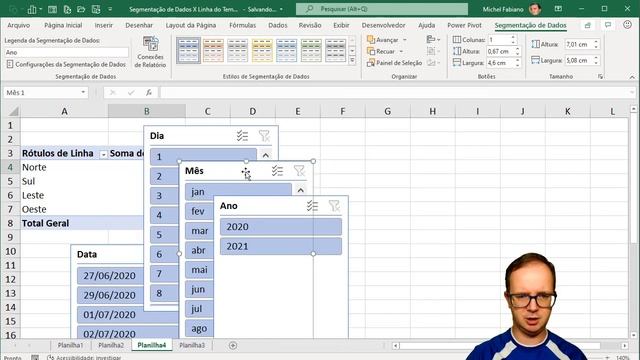Screen dimensions: 640x360
Task: Click the Insert Function fx icon
Action: (149, 93)
